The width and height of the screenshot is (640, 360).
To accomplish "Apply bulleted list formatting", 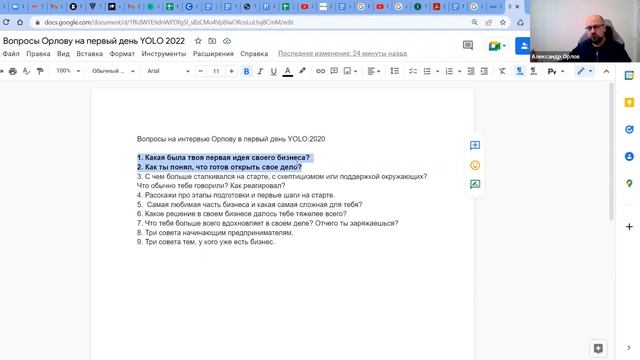I will [427, 71].
